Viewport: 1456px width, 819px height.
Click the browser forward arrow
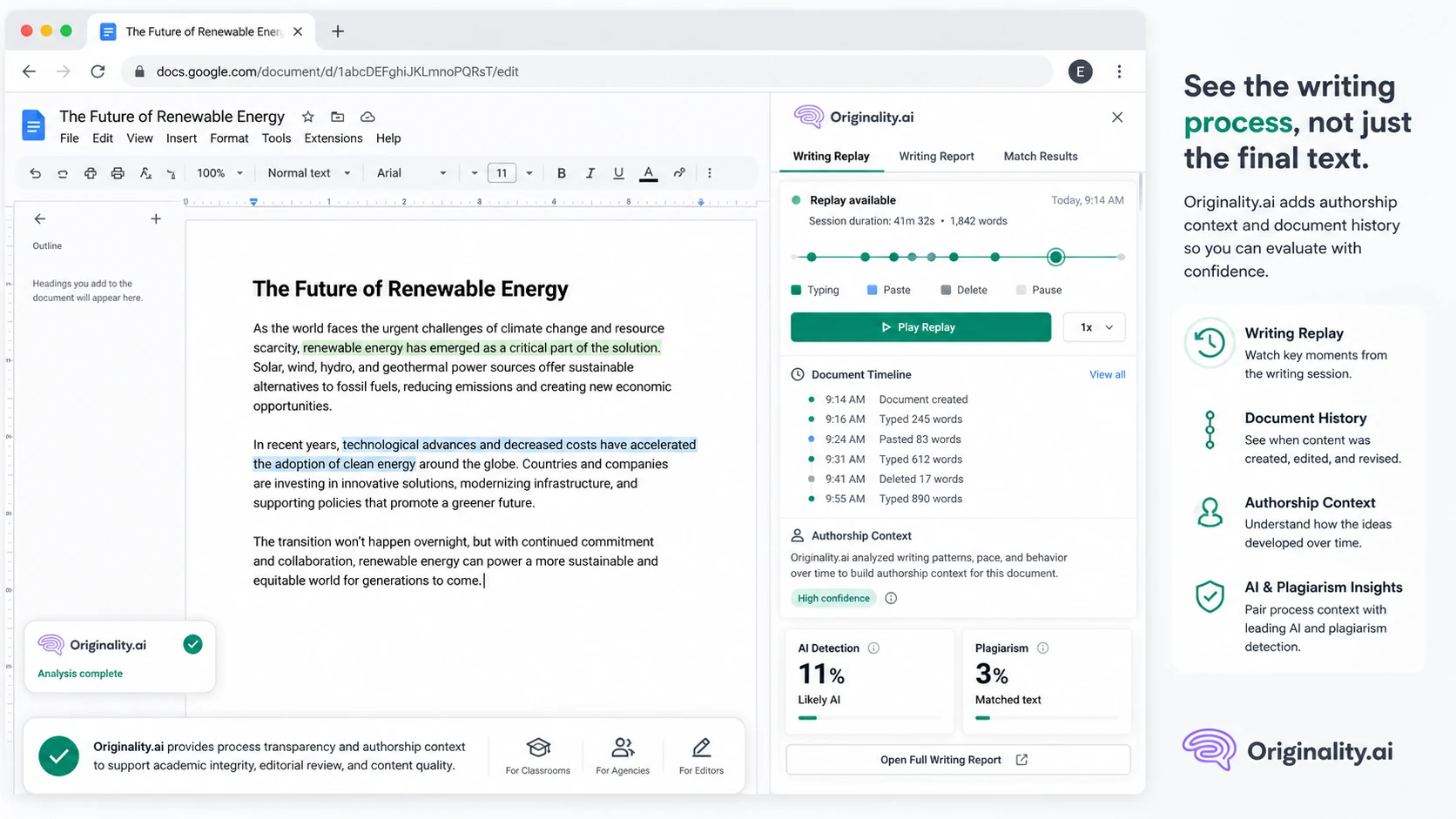pos(64,71)
